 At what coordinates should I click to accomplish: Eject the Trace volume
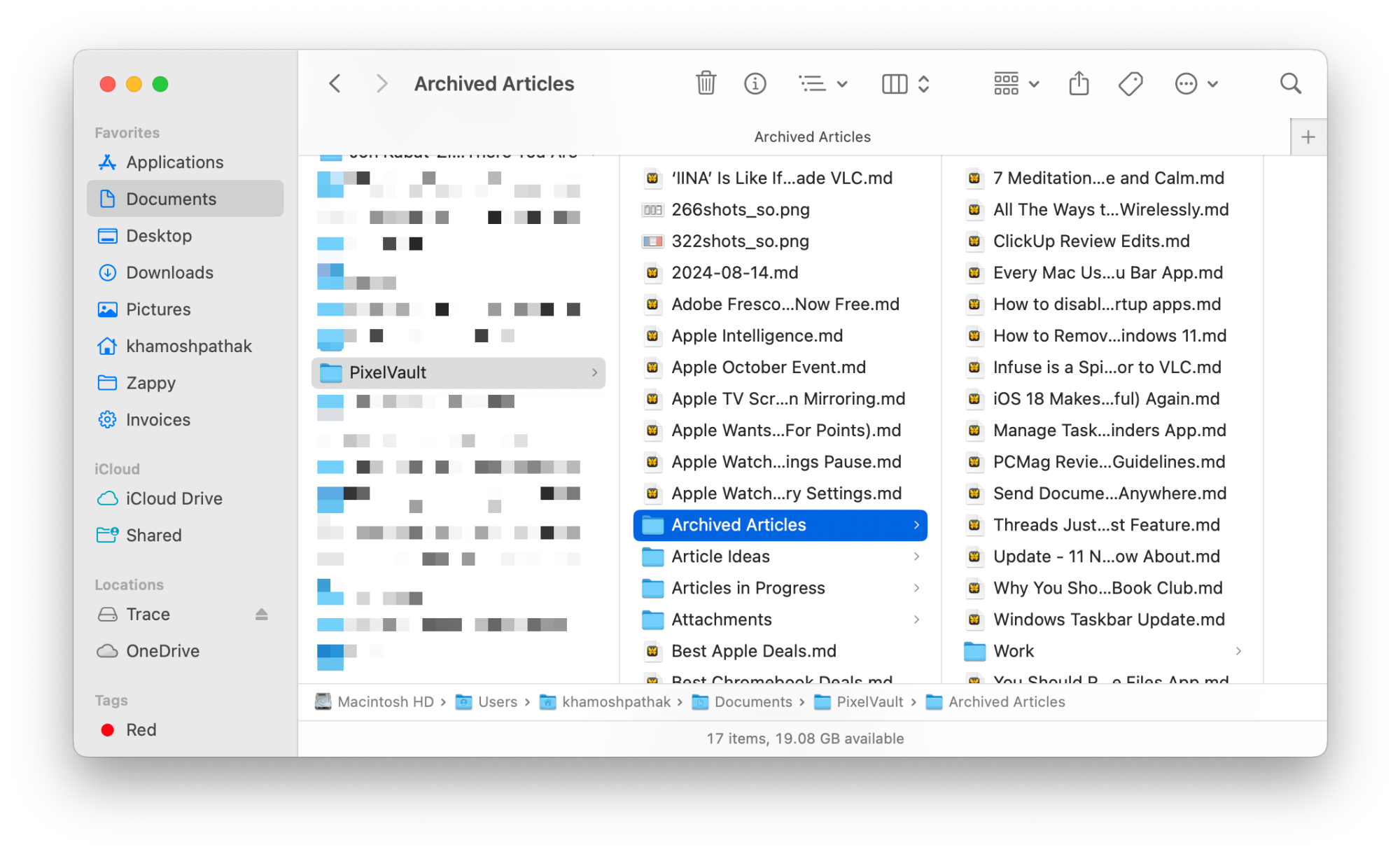click(262, 614)
